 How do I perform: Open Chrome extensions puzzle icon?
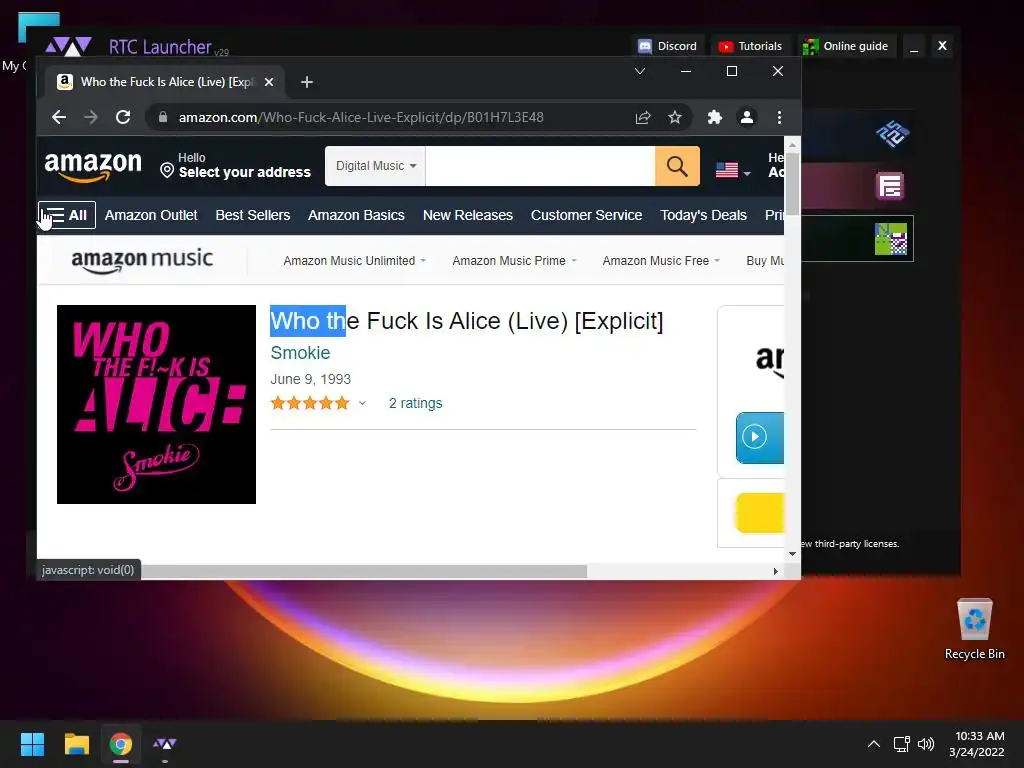pos(714,117)
